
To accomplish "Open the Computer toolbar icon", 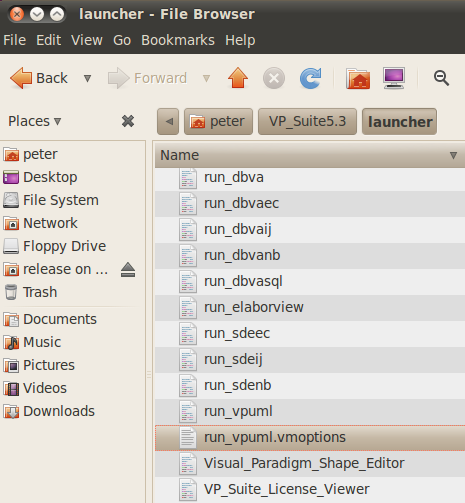I will [394, 78].
